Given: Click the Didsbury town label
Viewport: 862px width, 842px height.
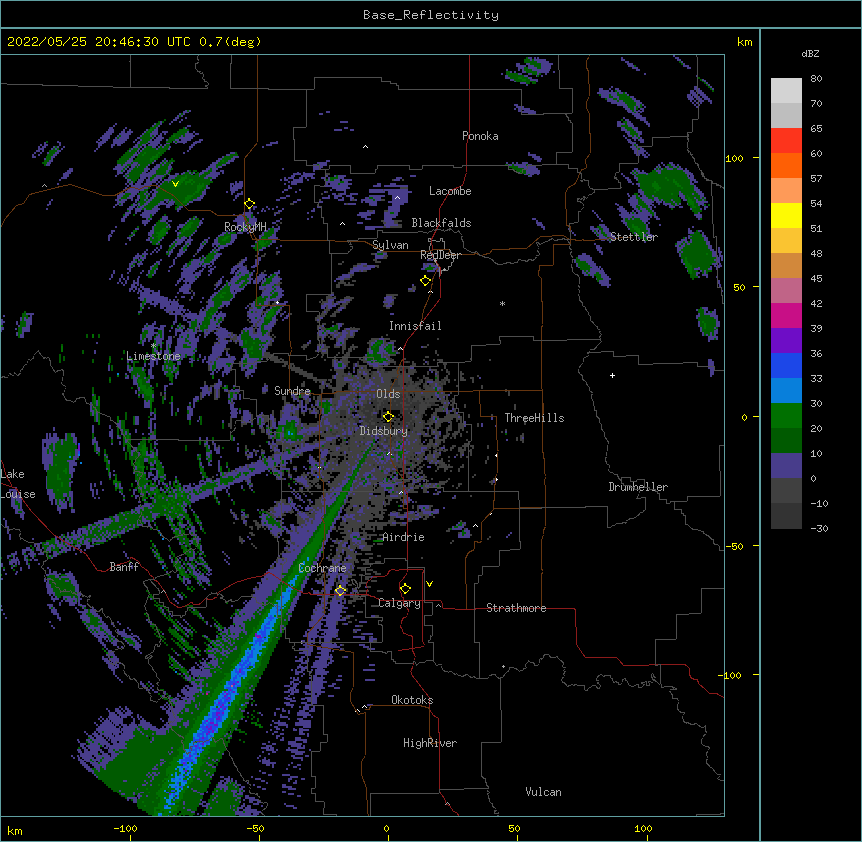Looking at the screenshot, I should (384, 431).
